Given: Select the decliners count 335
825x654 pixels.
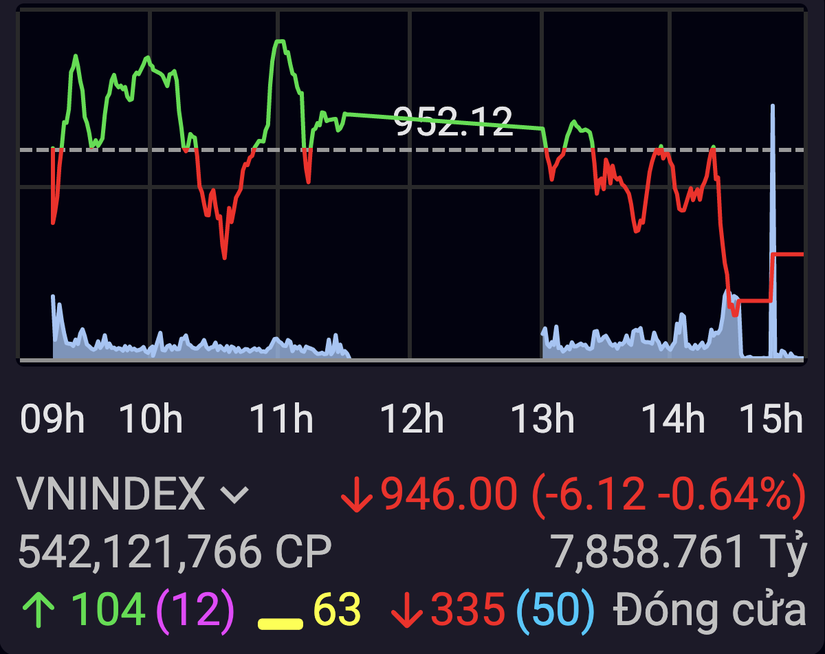Looking at the screenshot, I should [x=467, y=609].
